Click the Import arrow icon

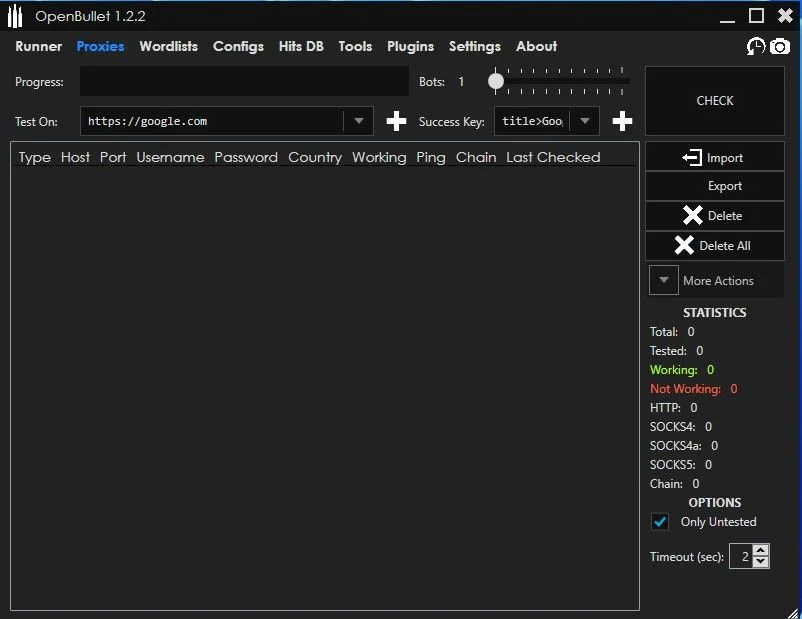point(692,158)
